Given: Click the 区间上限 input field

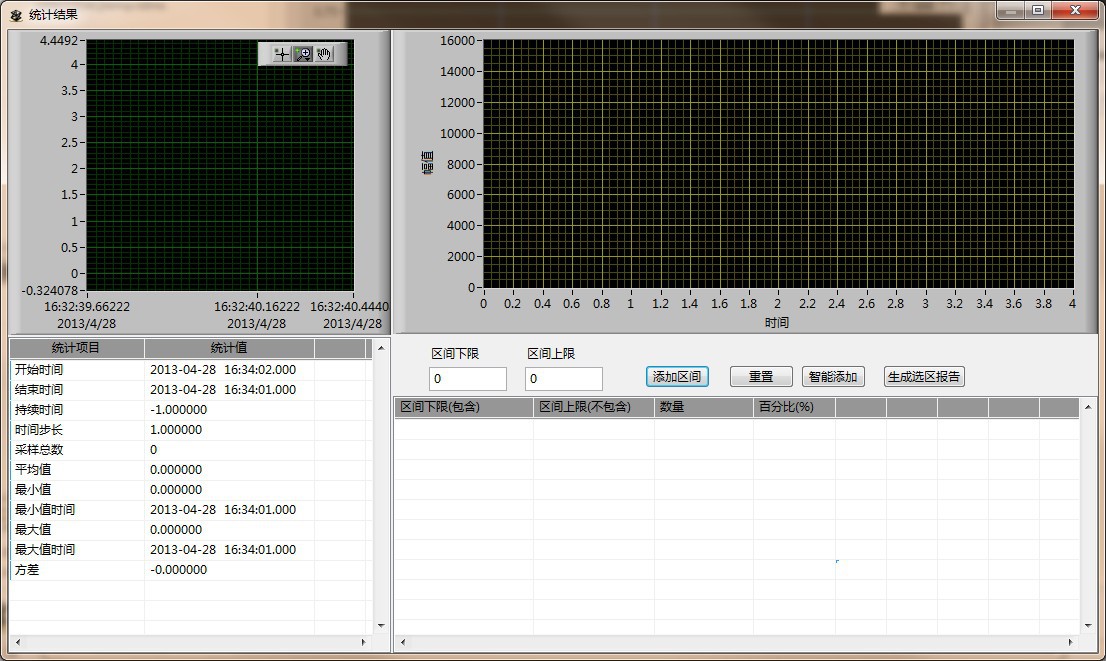Looking at the screenshot, I should pos(564,379).
